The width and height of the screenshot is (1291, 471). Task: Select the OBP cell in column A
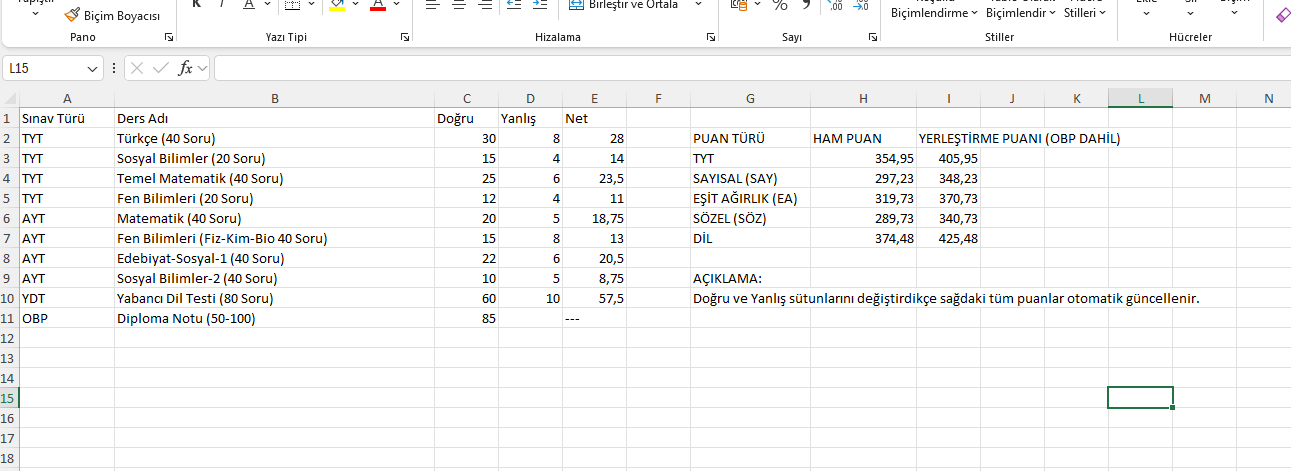pyautogui.click(x=67, y=318)
